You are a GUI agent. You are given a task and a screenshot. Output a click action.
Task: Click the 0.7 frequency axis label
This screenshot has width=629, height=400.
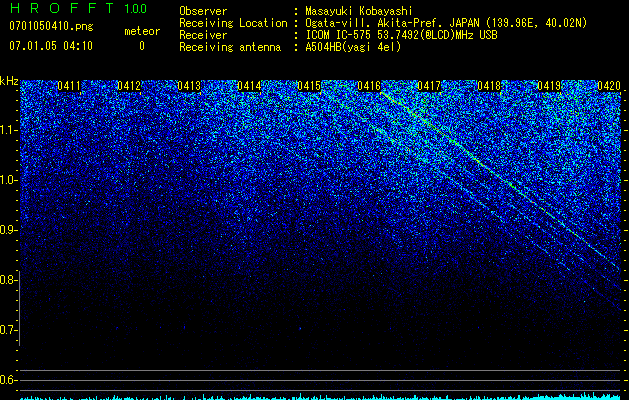[9, 330]
